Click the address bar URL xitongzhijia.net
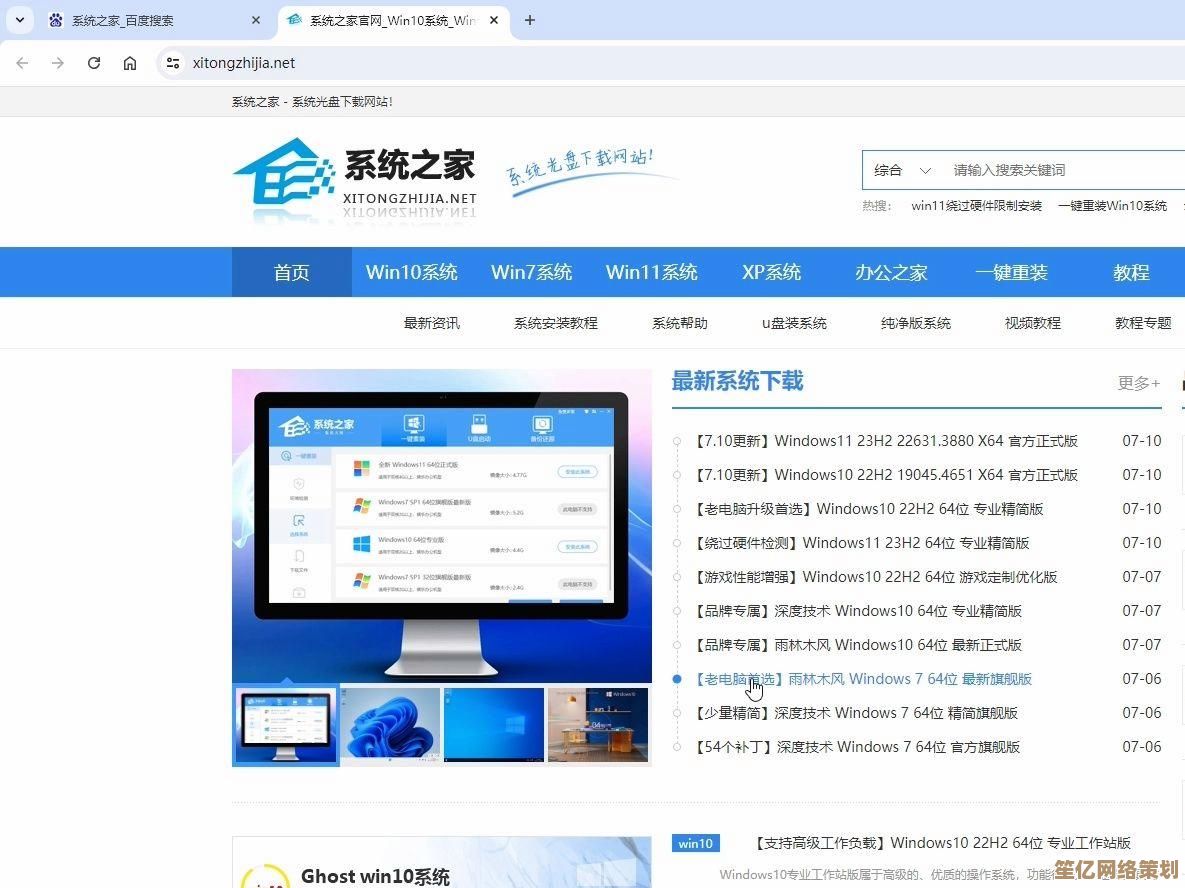 243,63
